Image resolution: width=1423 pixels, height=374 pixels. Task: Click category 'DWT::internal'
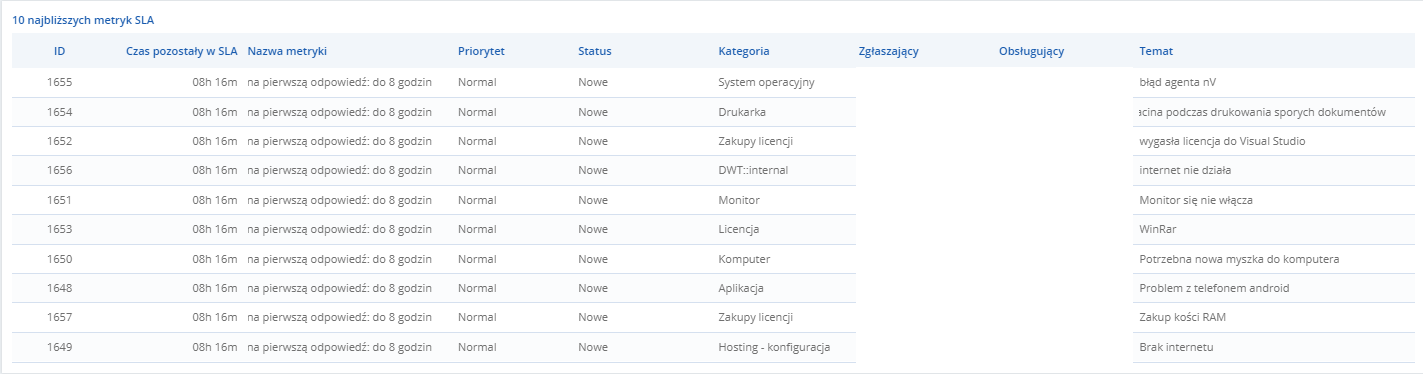(x=753, y=170)
